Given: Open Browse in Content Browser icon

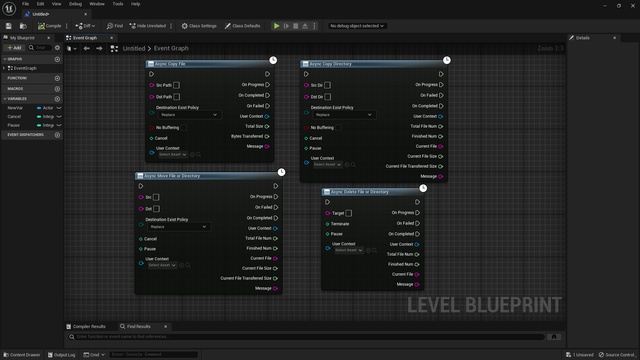Looking at the screenshot, I should [x=23, y=26].
